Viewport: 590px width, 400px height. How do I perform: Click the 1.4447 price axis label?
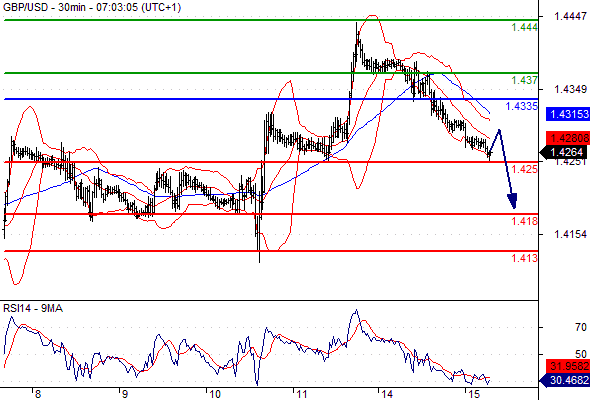point(571,16)
